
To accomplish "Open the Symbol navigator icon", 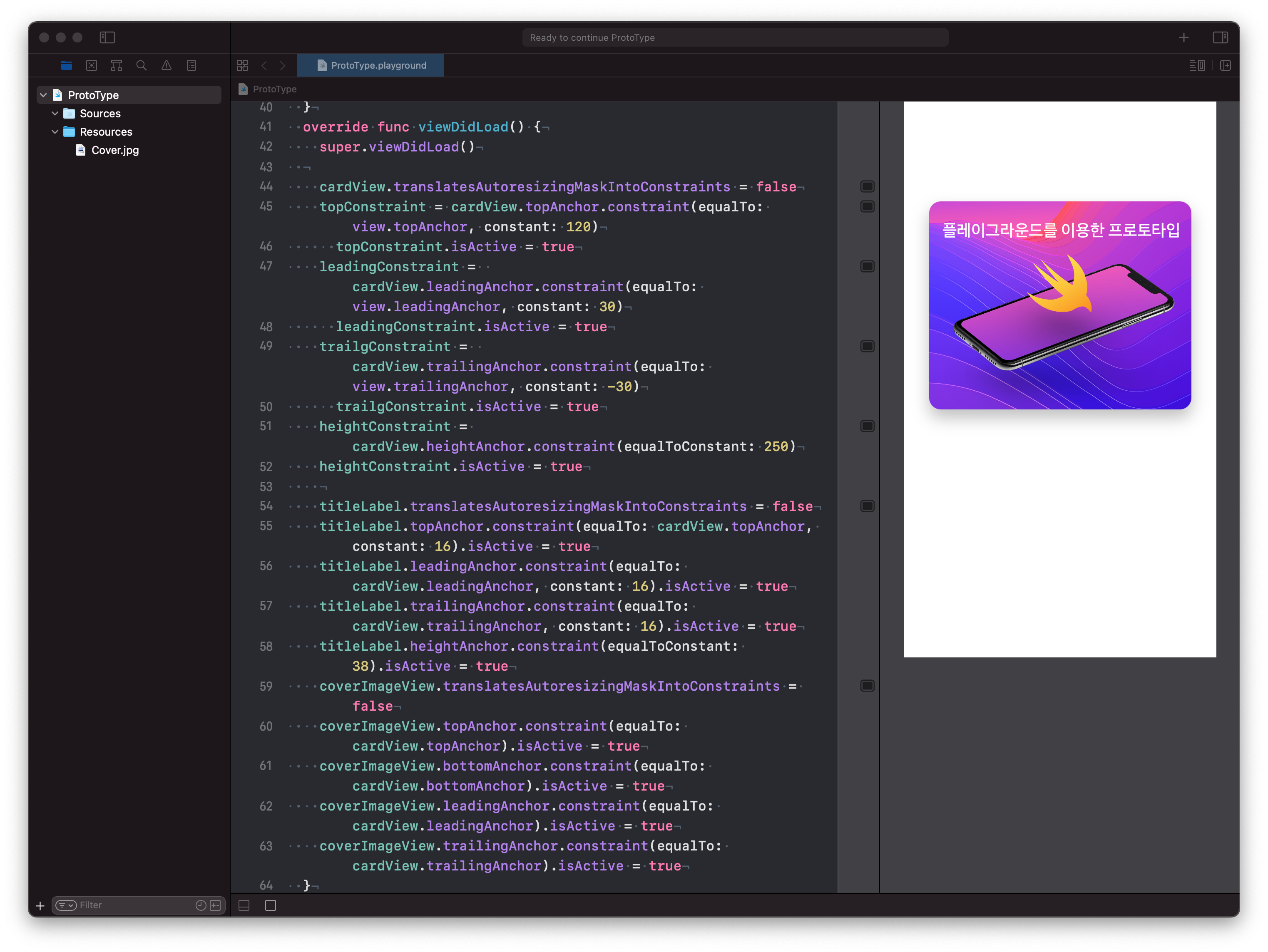I will tap(117, 65).
